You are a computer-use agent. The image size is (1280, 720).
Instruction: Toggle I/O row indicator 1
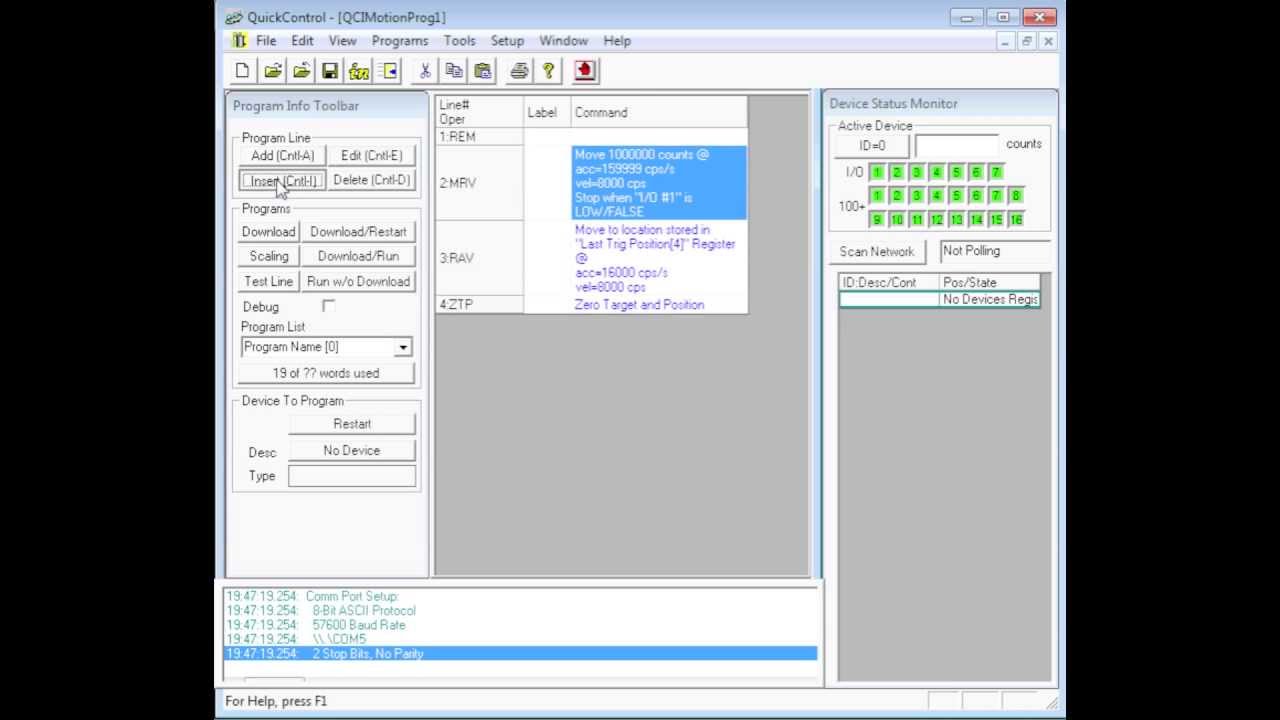(877, 172)
